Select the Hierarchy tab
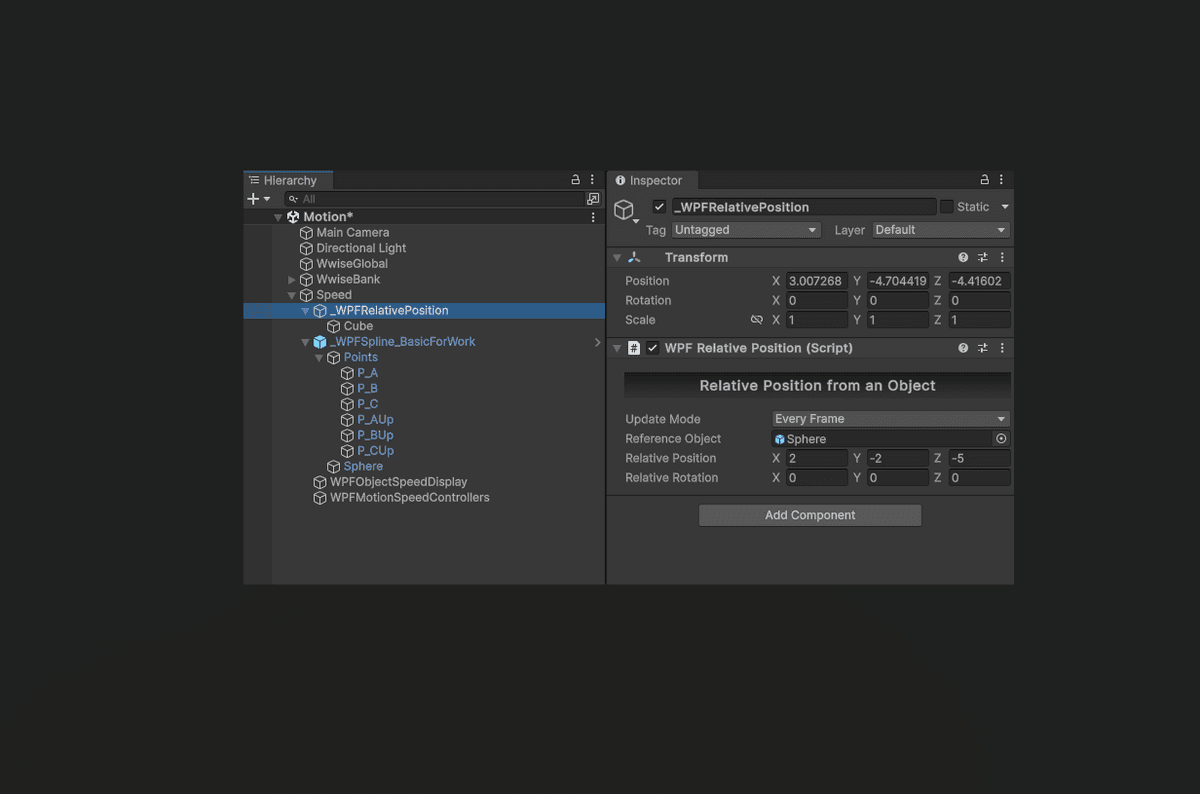The image size is (1200, 794). point(288,181)
